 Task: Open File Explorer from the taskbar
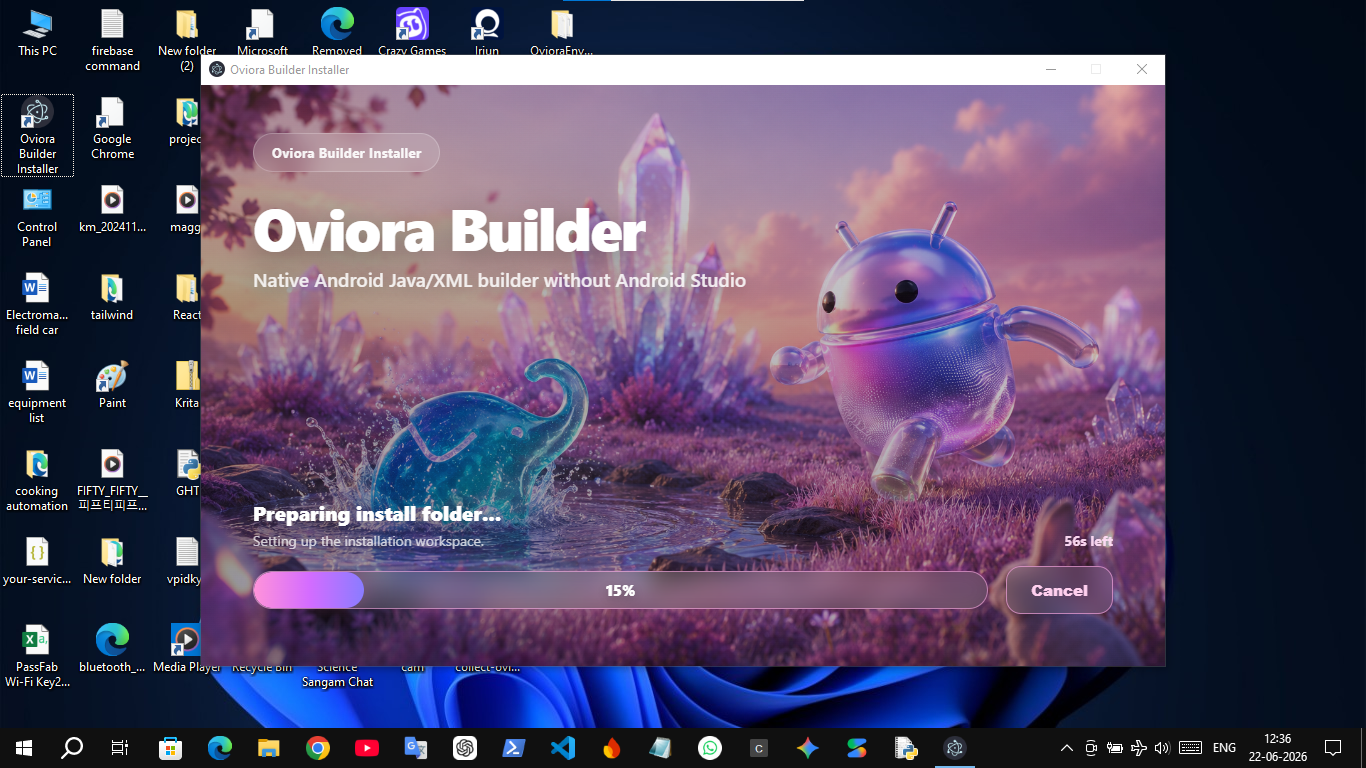(x=268, y=747)
